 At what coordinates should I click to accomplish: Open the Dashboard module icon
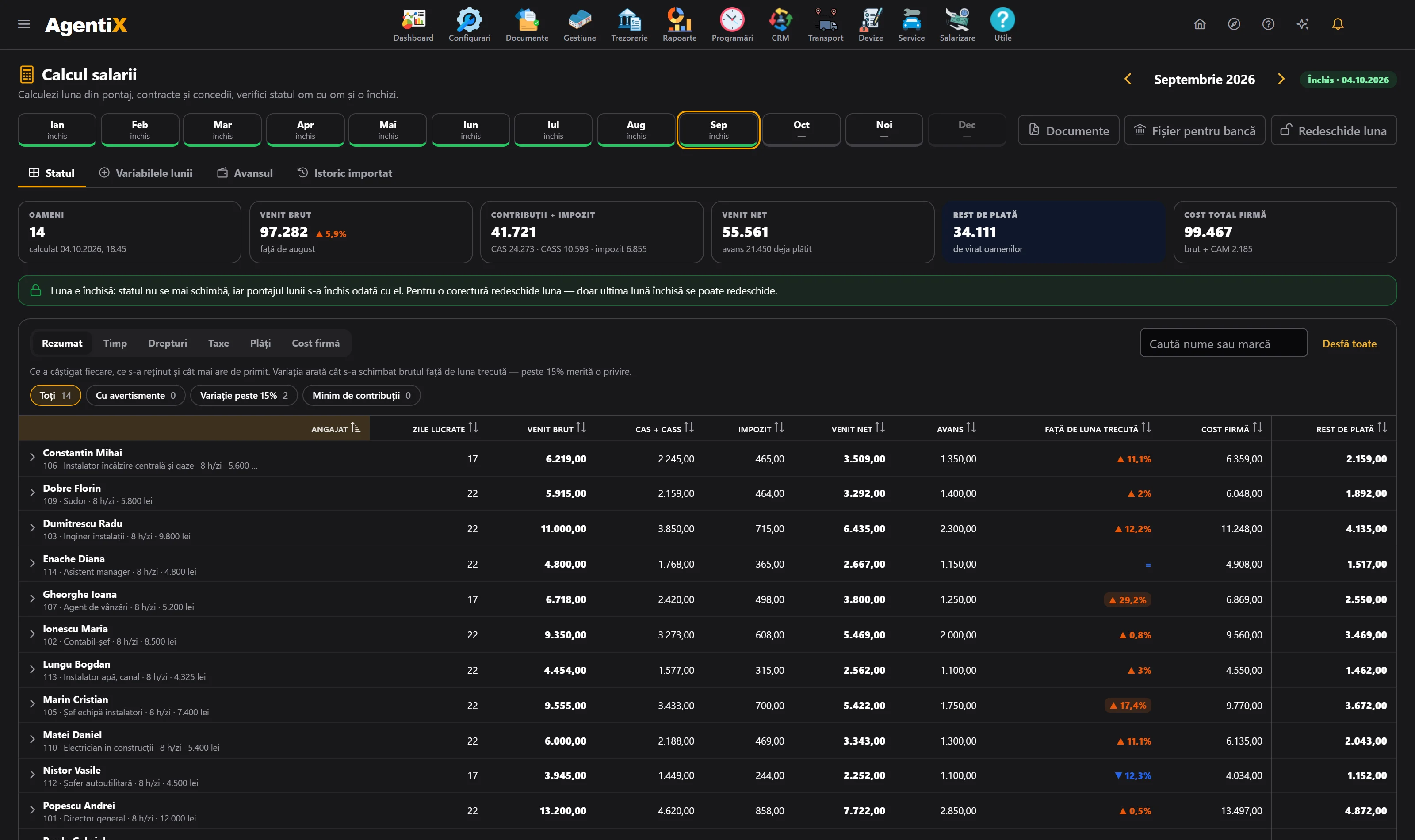413,24
